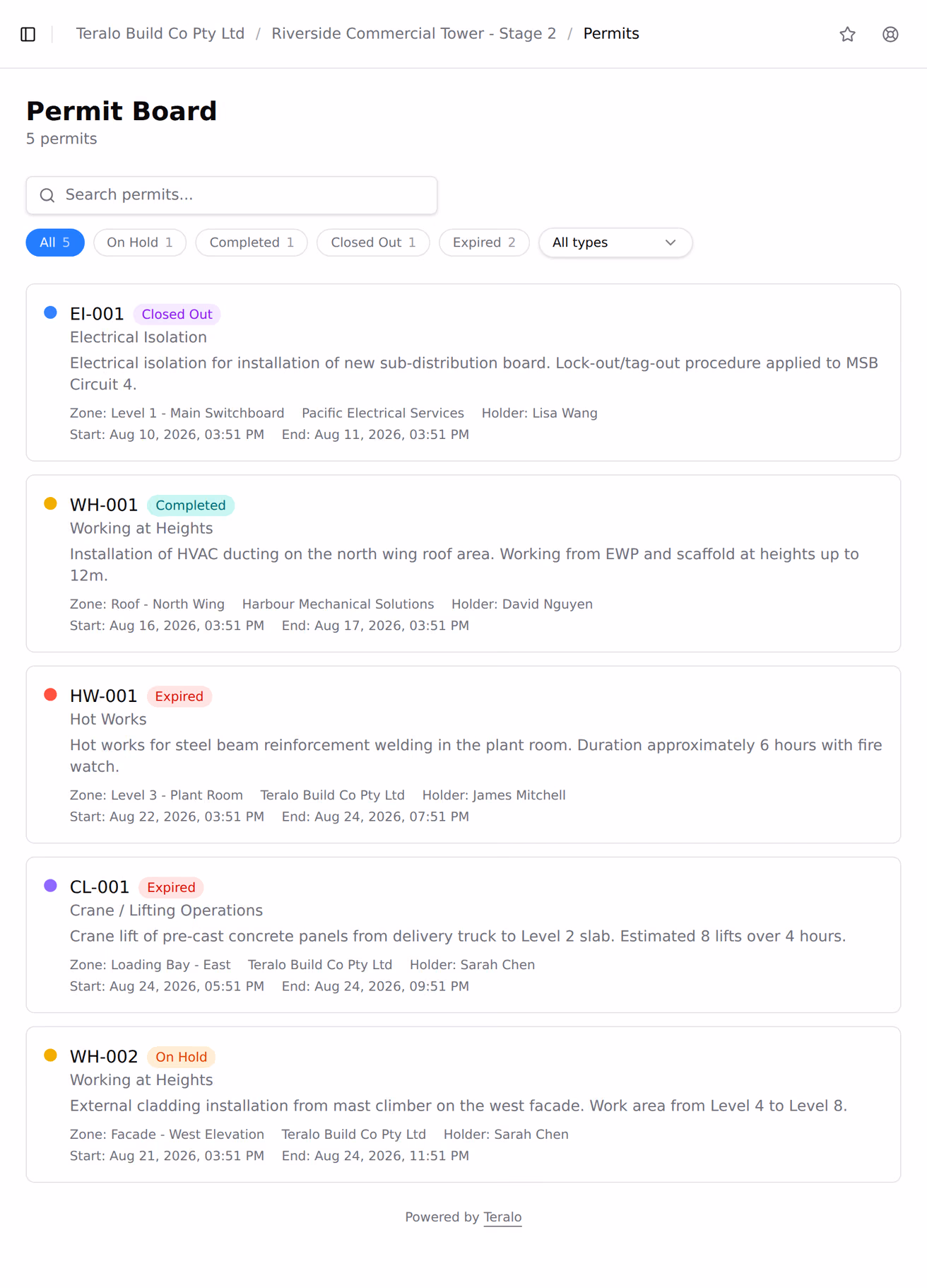Select the Closed Out filter tab
The image size is (927, 1288).
coord(373,242)
